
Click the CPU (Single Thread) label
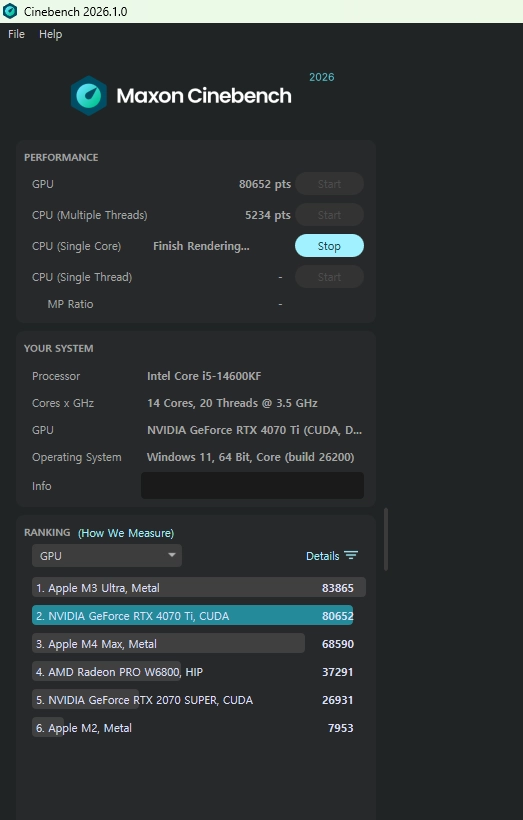82,277
